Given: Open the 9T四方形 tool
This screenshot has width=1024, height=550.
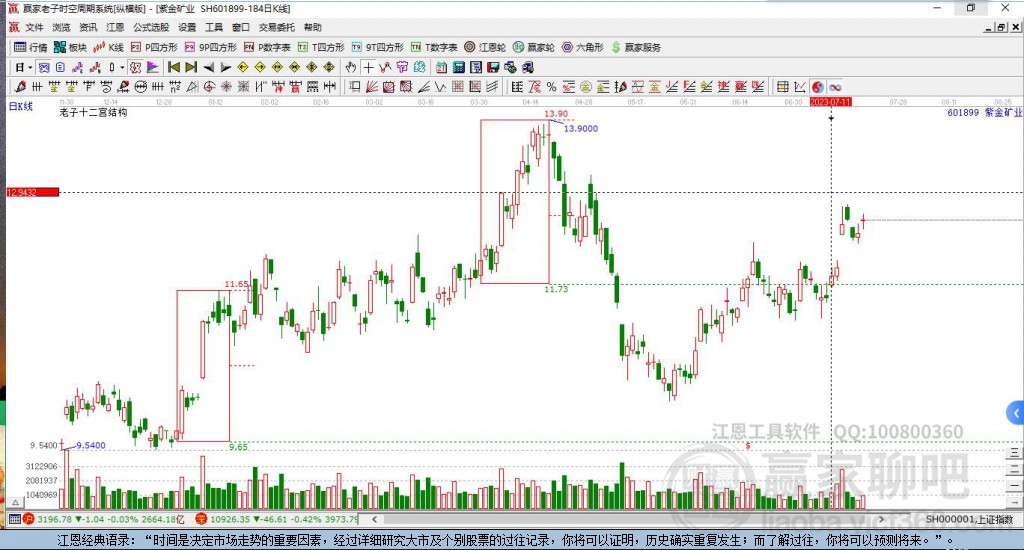Looking at the screenshot, I should tap(377, 47).
